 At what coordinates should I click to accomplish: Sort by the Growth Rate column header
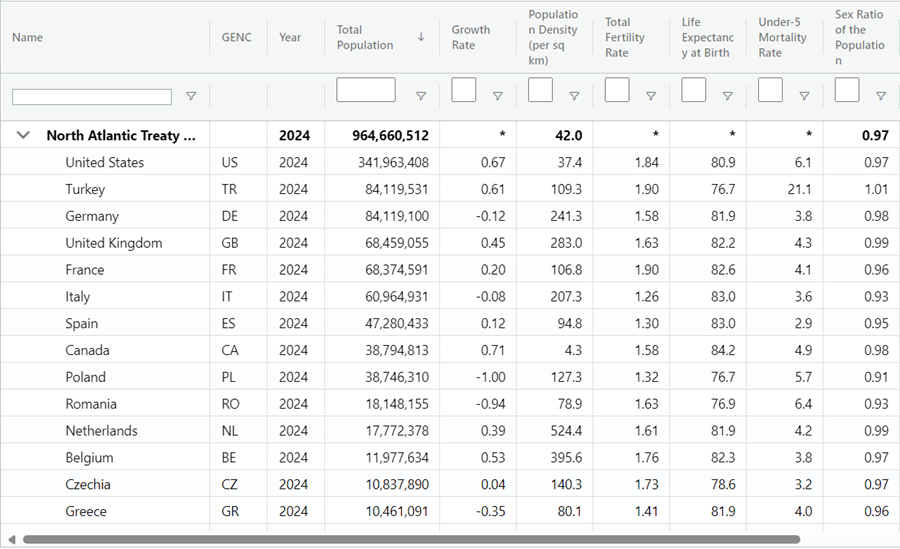click(x=471, y=37)
